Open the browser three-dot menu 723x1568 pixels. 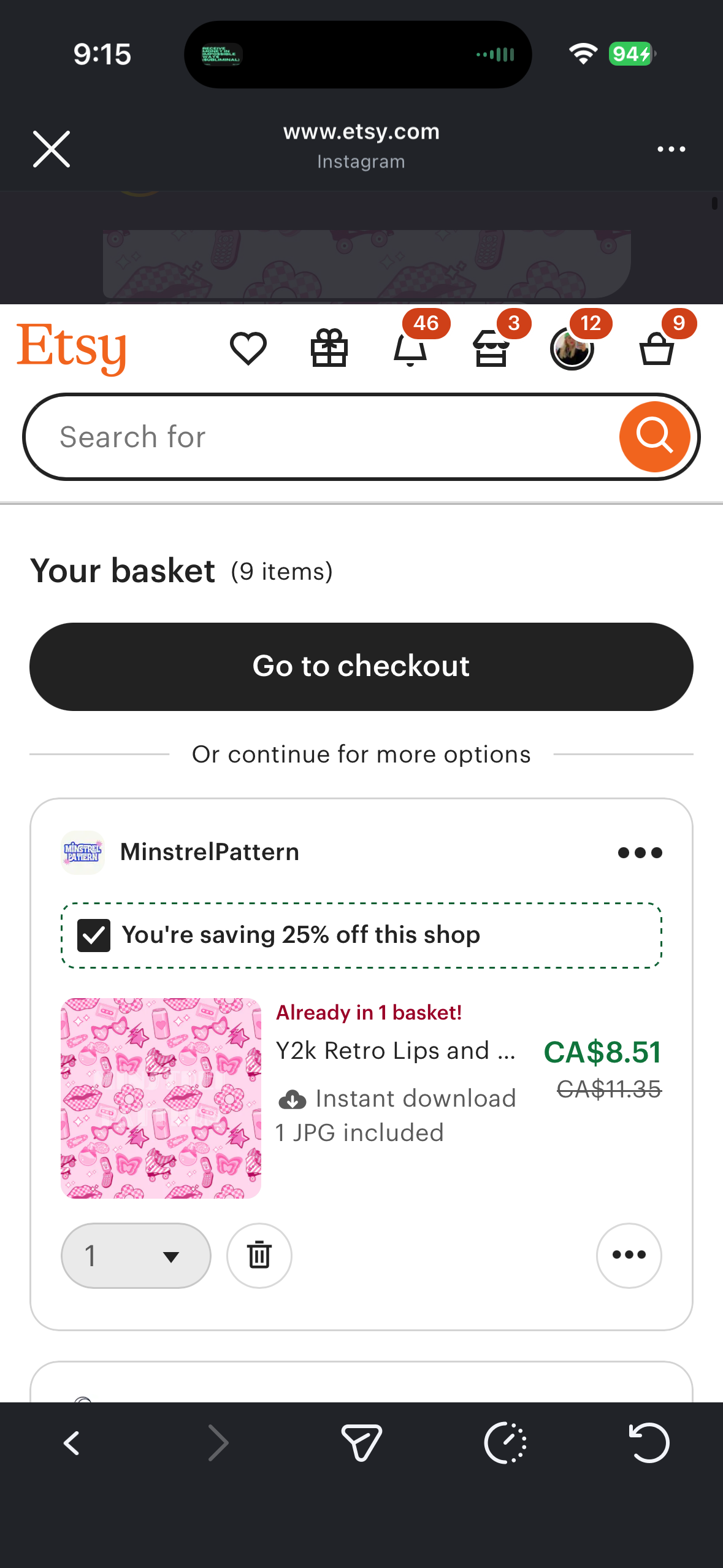pos(671,149)
